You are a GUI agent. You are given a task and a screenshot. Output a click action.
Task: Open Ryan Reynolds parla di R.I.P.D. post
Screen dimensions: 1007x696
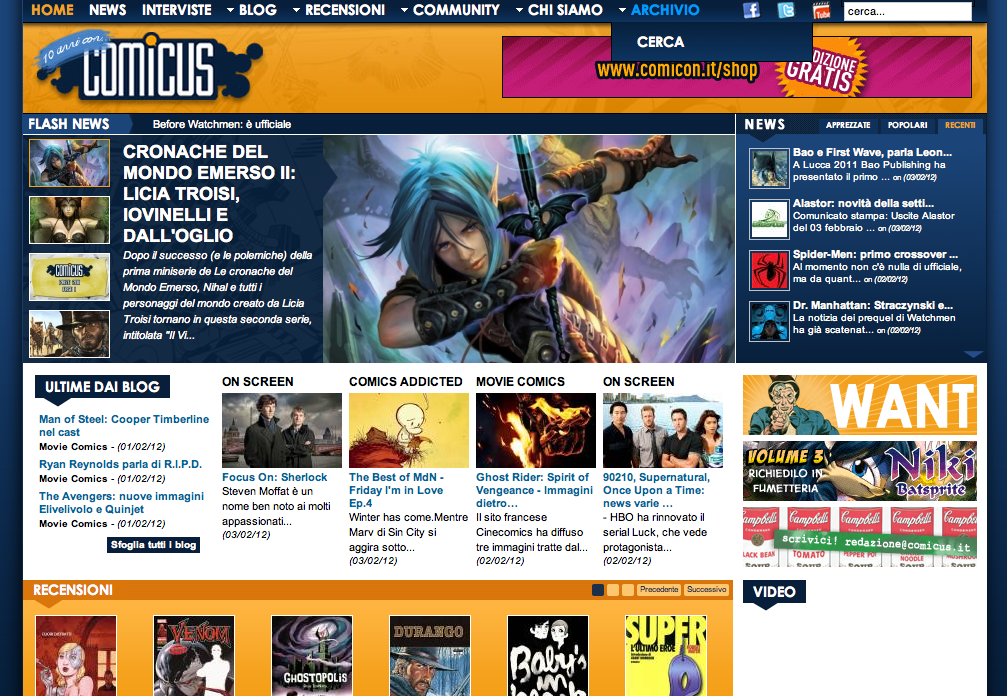coord(121,464)
